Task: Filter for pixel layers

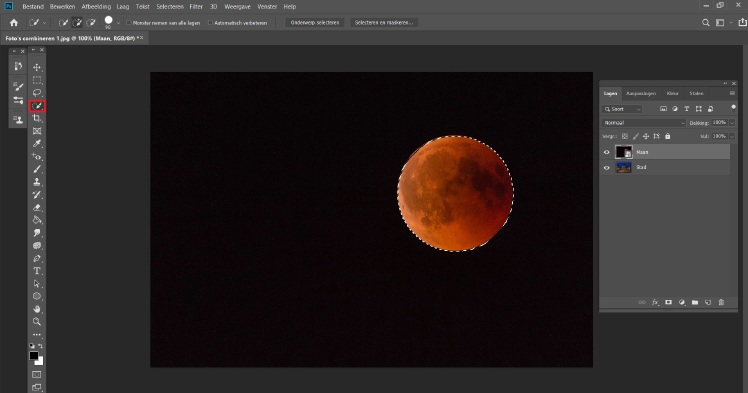Action: 663,109
